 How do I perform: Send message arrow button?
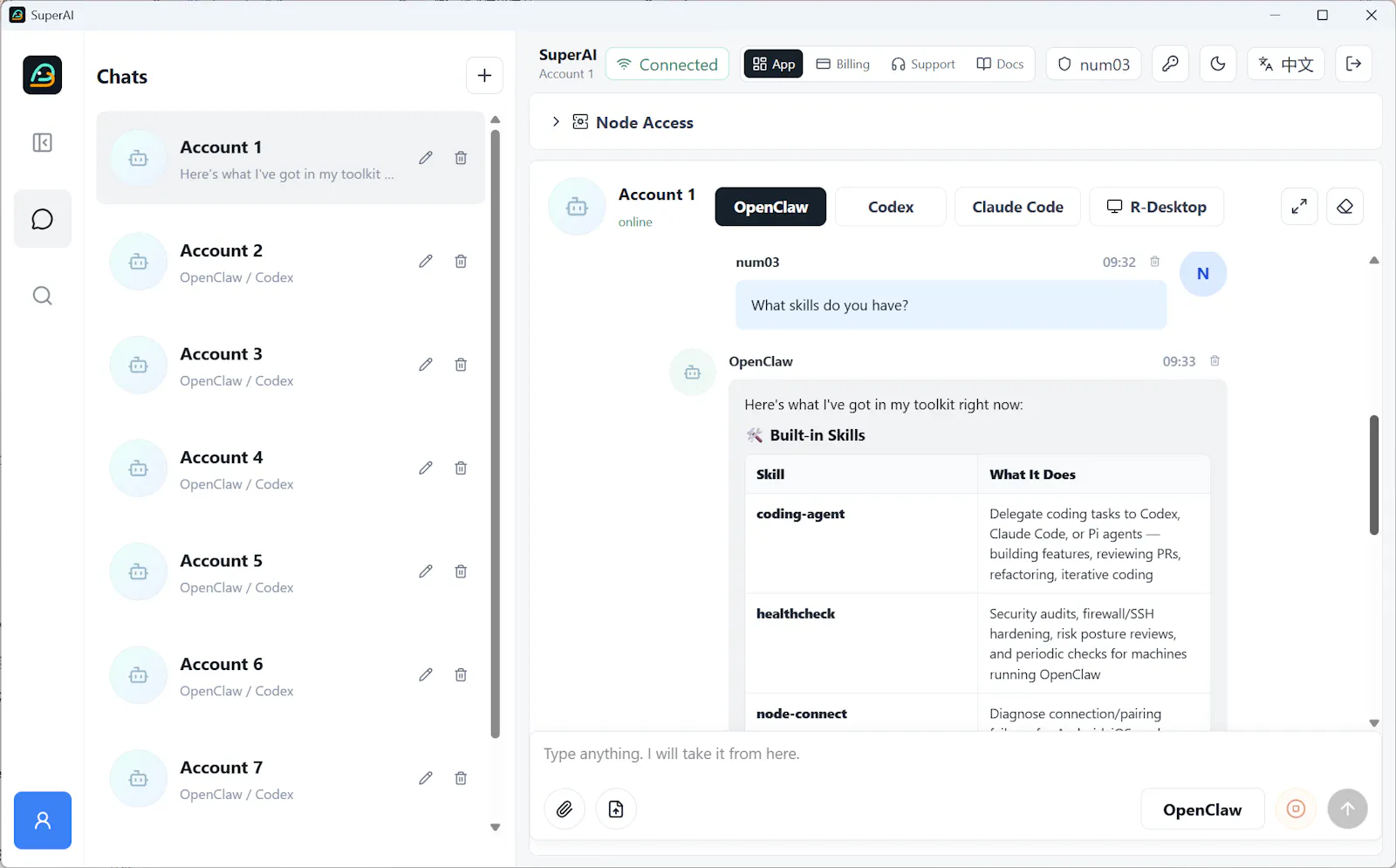[1347, 810]
